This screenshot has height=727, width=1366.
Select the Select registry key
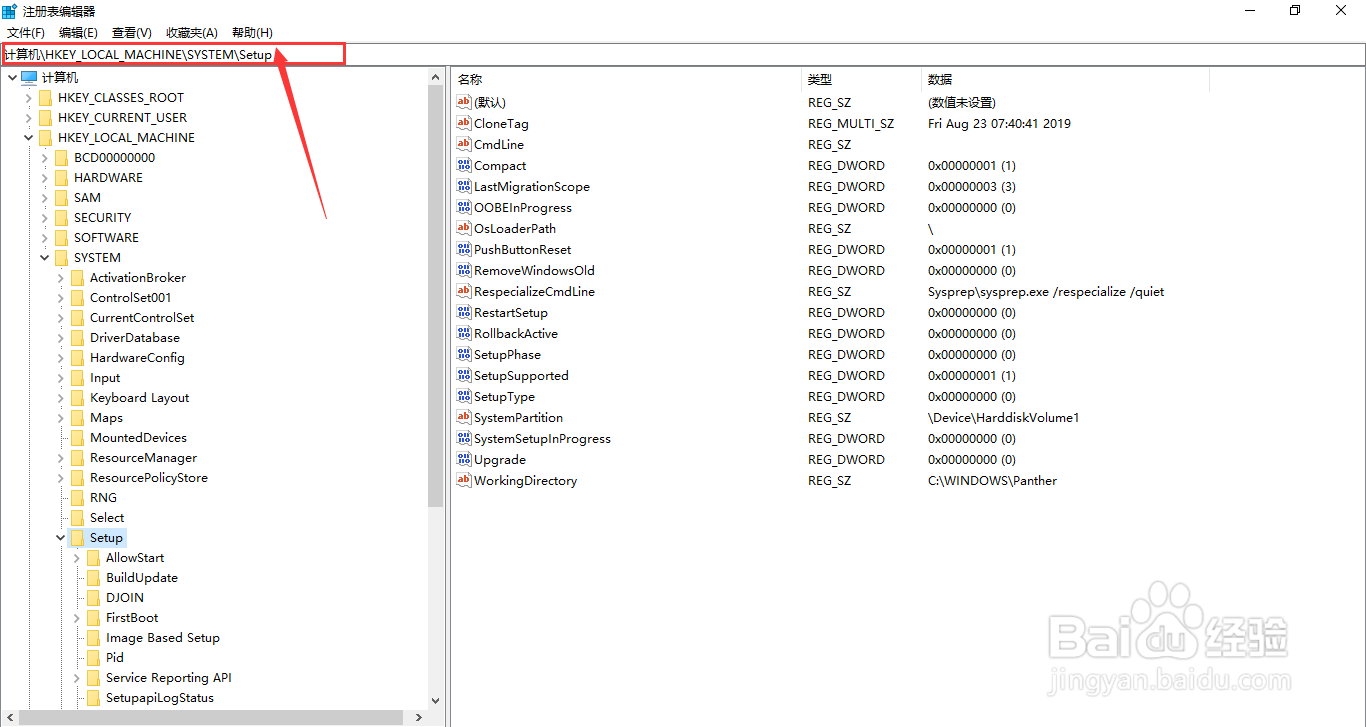(x=107, y=517)
